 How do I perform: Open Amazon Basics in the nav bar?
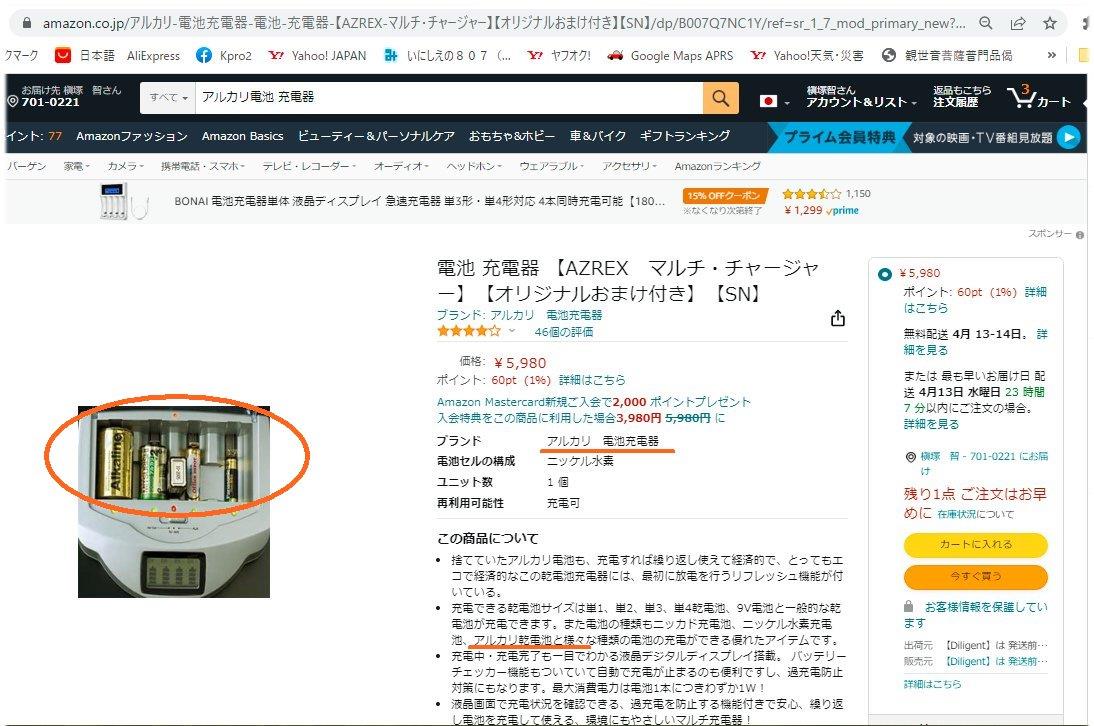tap(242, 136)
